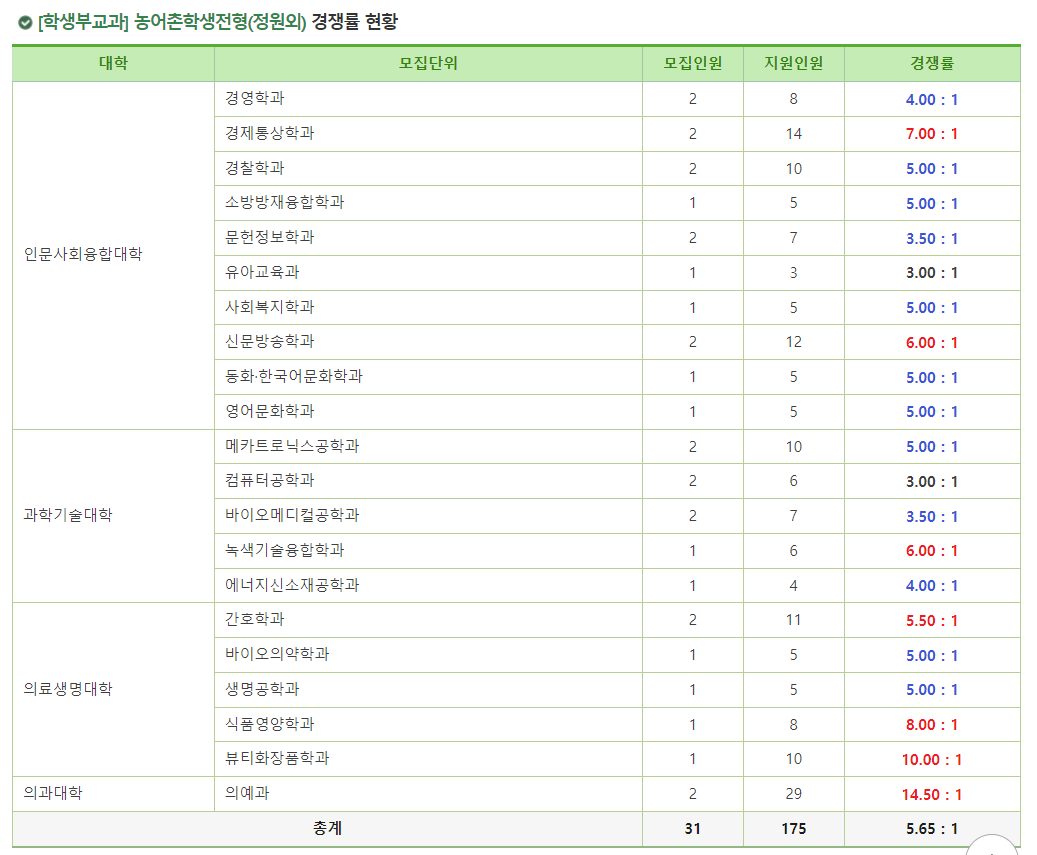1037x855 pixels.
Task: Click the 컴퓨터공학과 department name
Action: [270, 481]
